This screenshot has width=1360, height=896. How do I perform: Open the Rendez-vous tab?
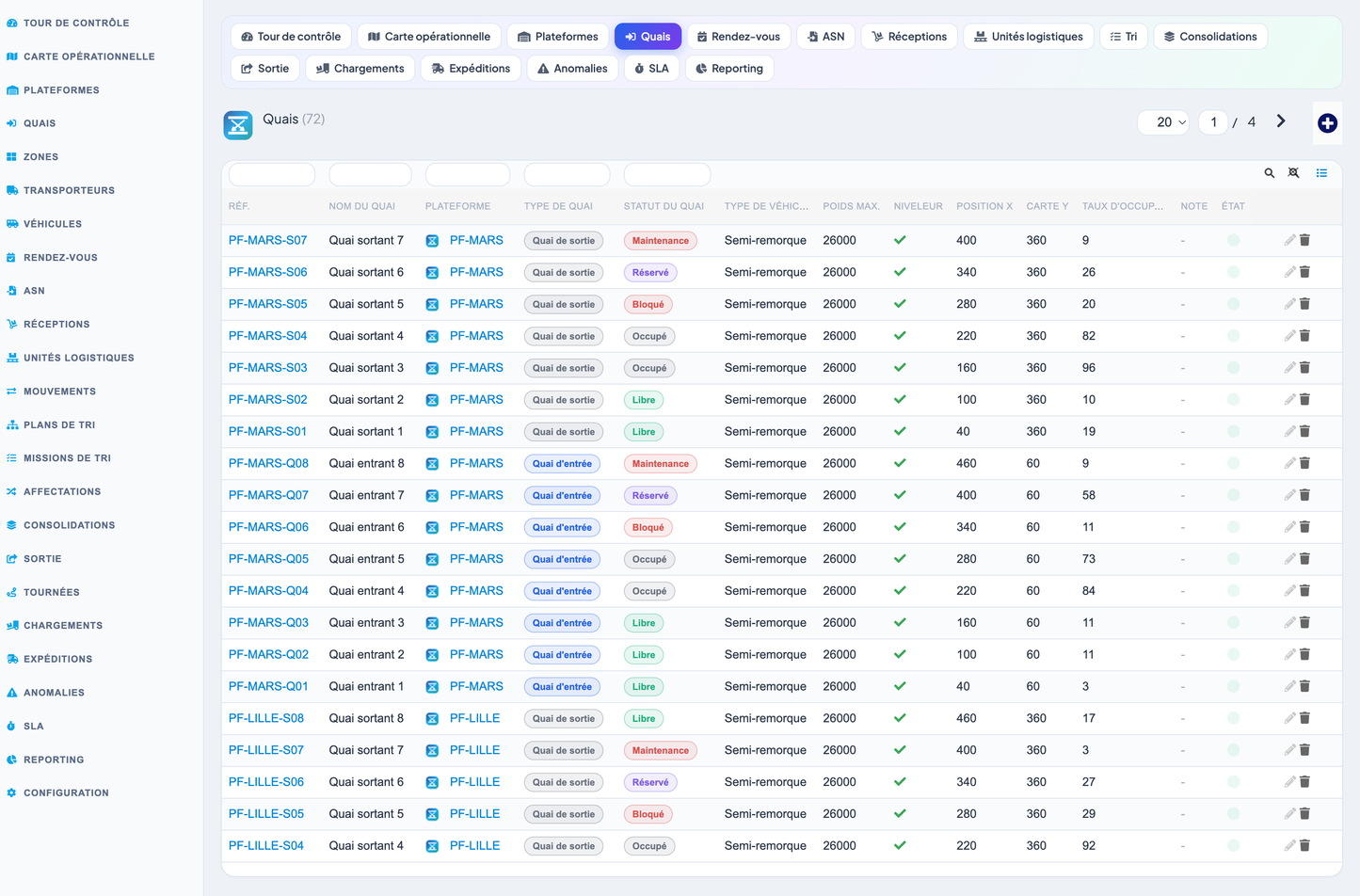[x=739, y=37]
